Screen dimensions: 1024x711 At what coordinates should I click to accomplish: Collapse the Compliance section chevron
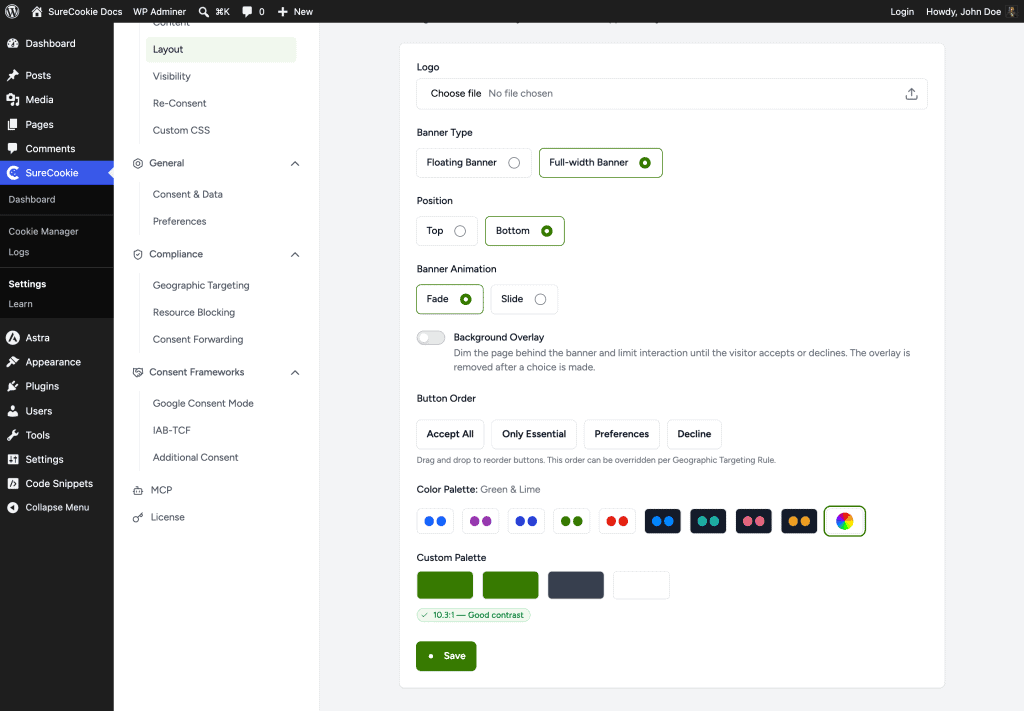pos(295,255)
